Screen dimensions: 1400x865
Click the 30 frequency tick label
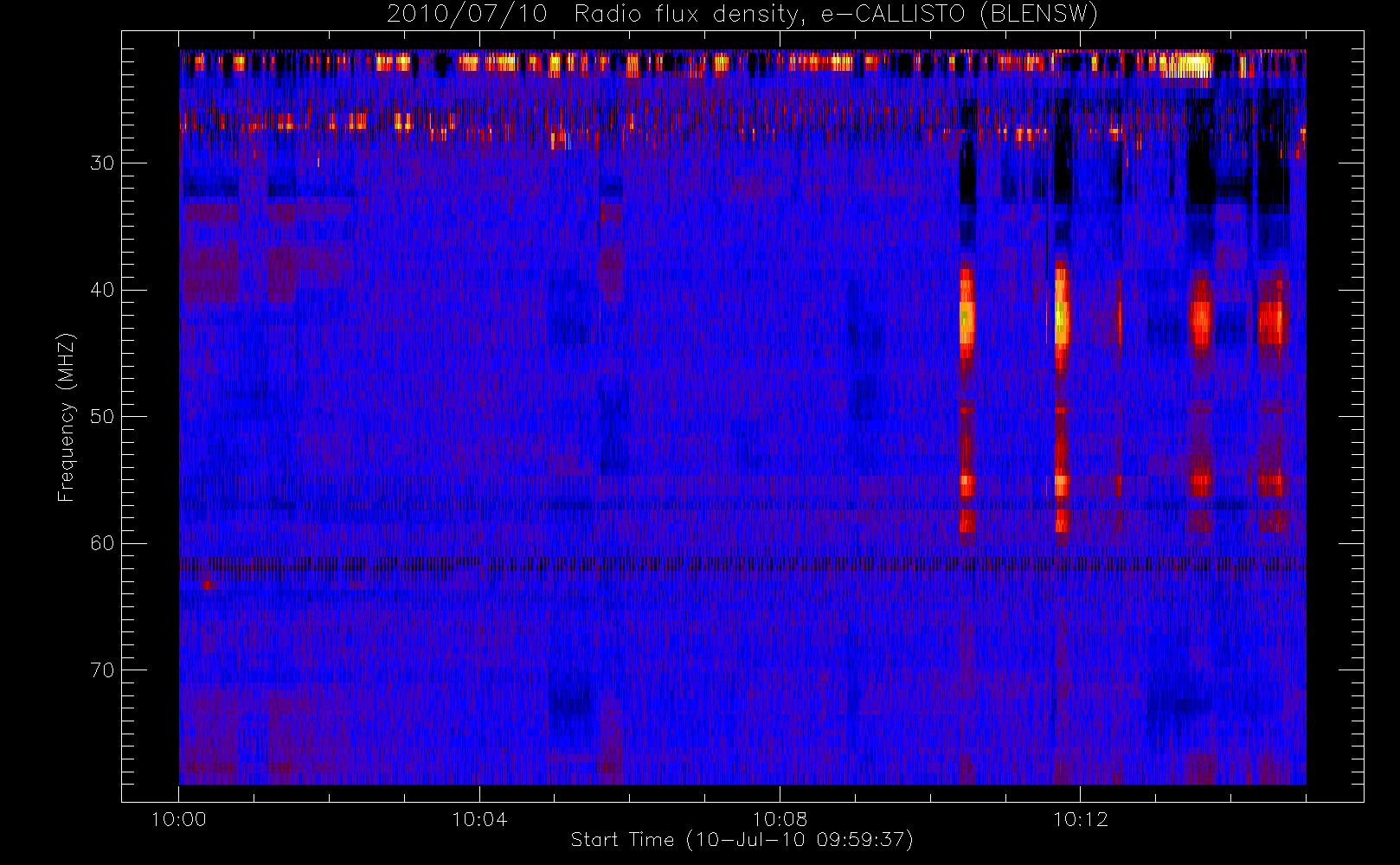[x=102, y=163]
